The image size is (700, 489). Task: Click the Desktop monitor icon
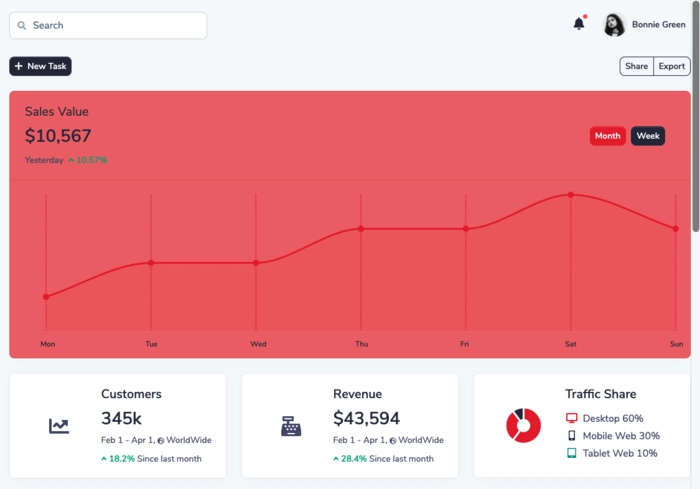(571, 418)
